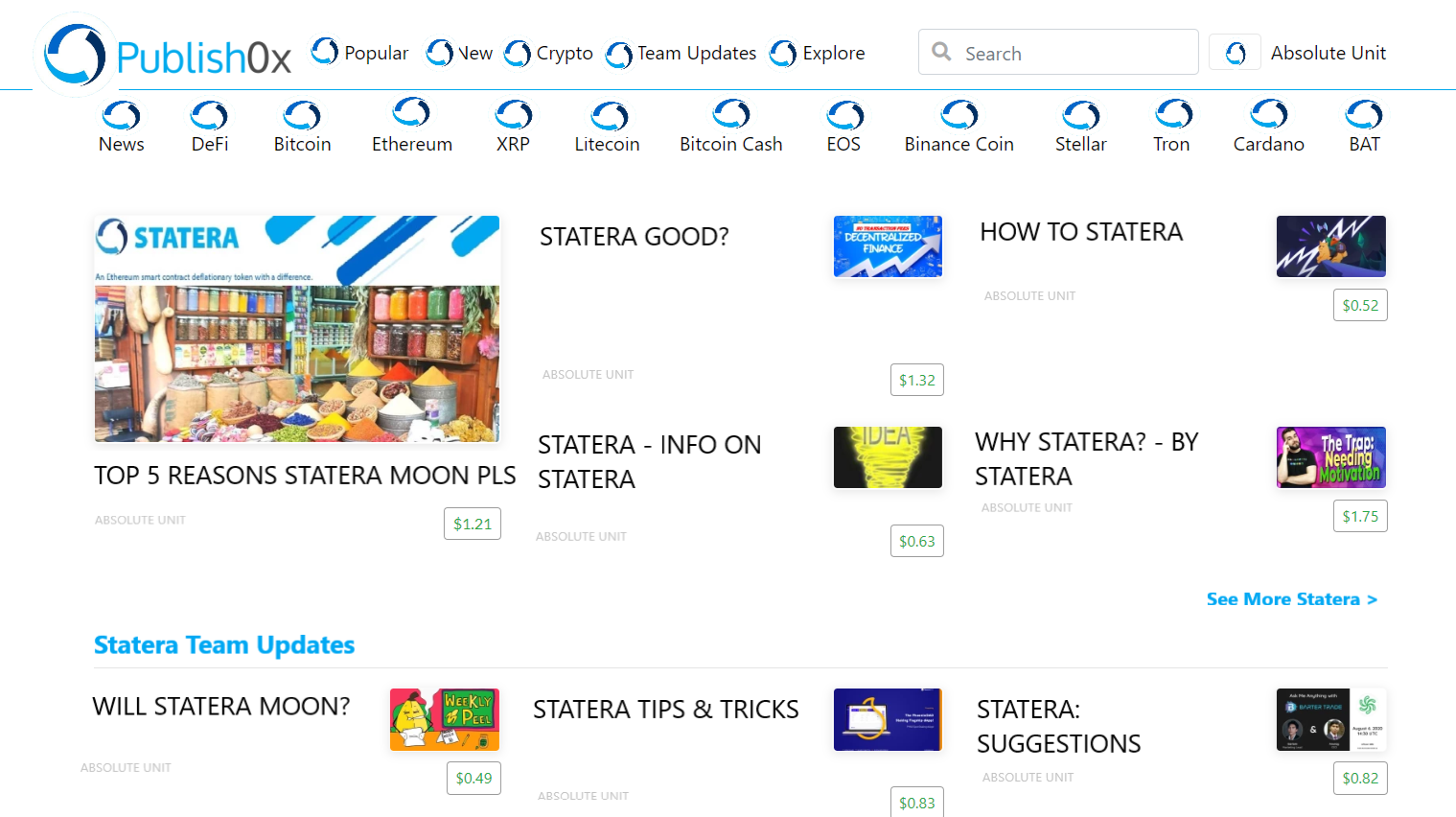Follow the See More Statera link

[1291, 599]
